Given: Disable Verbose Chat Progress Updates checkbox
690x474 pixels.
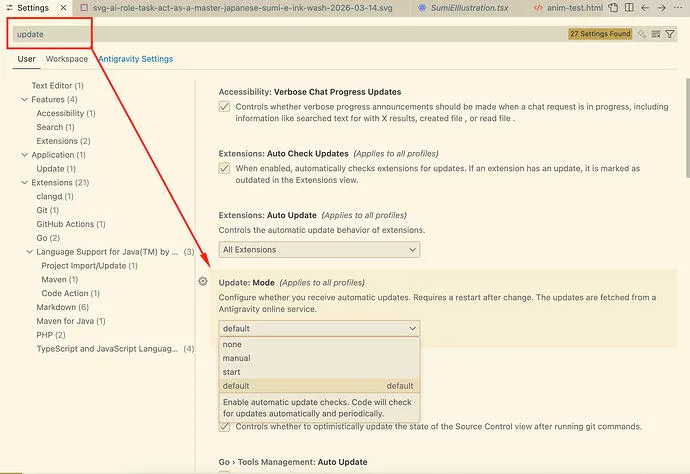Looking at the screenshot, I should coord(224,107).
